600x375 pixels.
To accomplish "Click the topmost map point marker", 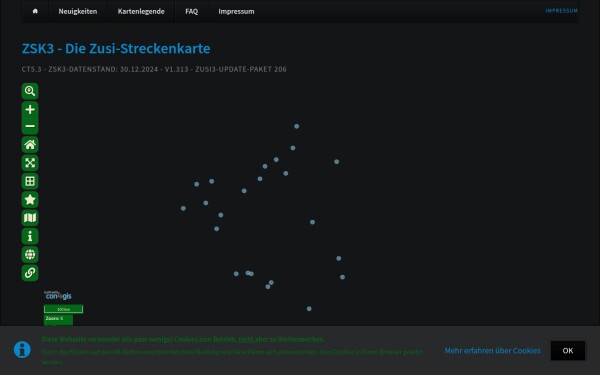I will coord(297,126).
